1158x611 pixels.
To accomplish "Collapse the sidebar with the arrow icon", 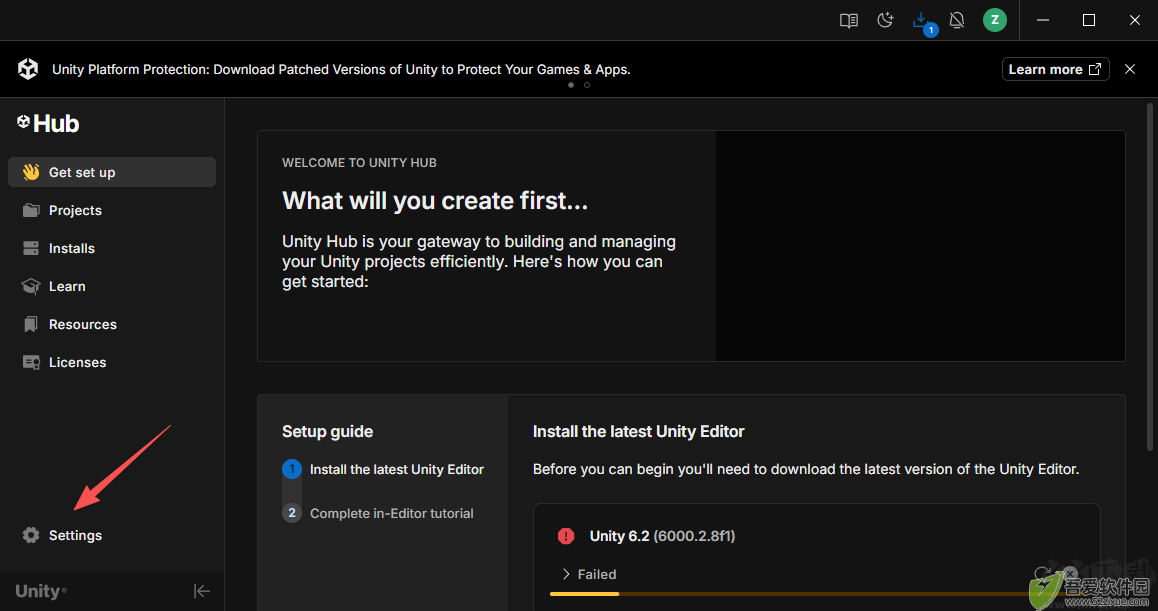I will coord(202,591).
